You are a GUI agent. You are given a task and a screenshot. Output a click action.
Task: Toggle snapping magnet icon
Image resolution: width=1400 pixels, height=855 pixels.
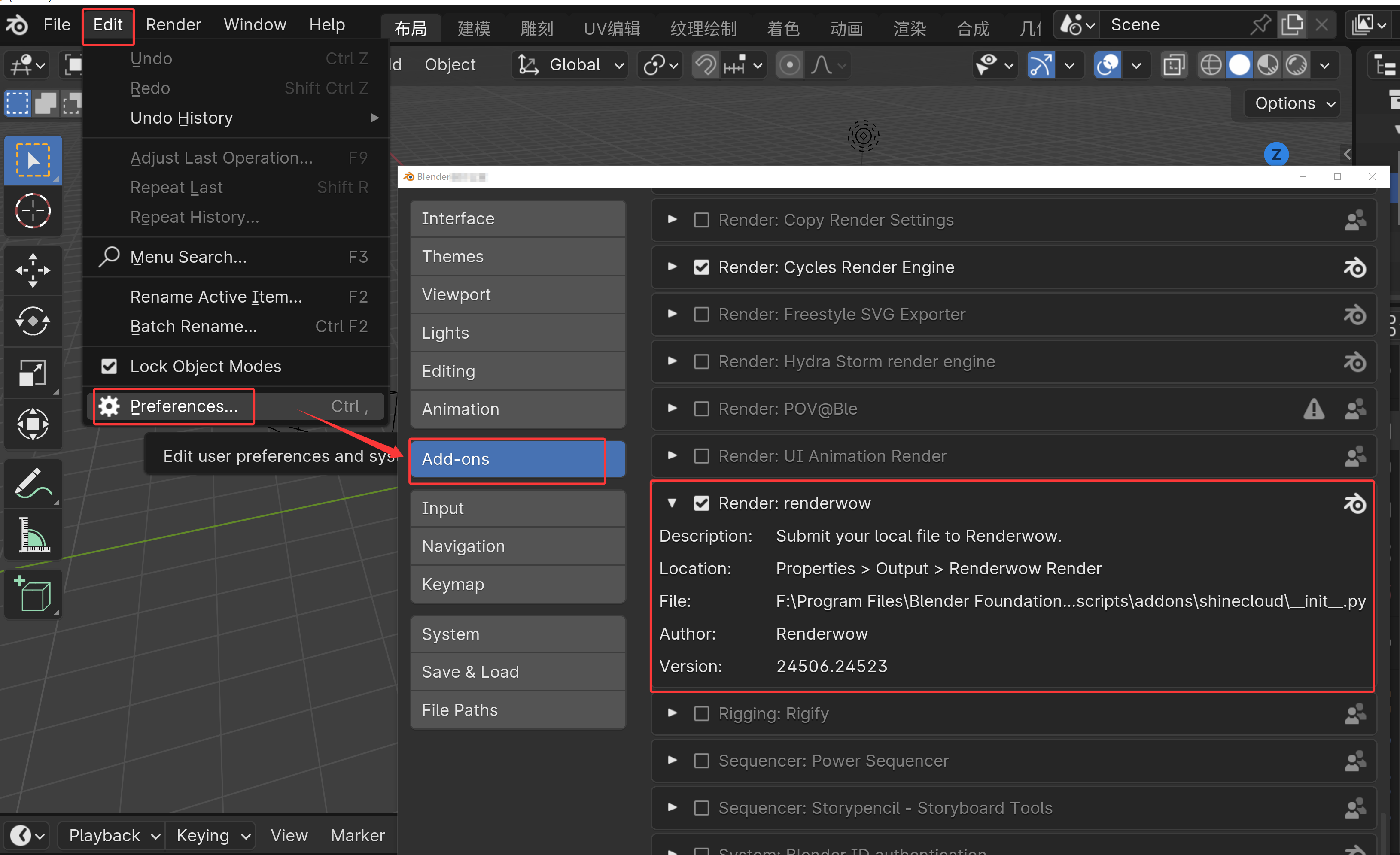(706, 65)
